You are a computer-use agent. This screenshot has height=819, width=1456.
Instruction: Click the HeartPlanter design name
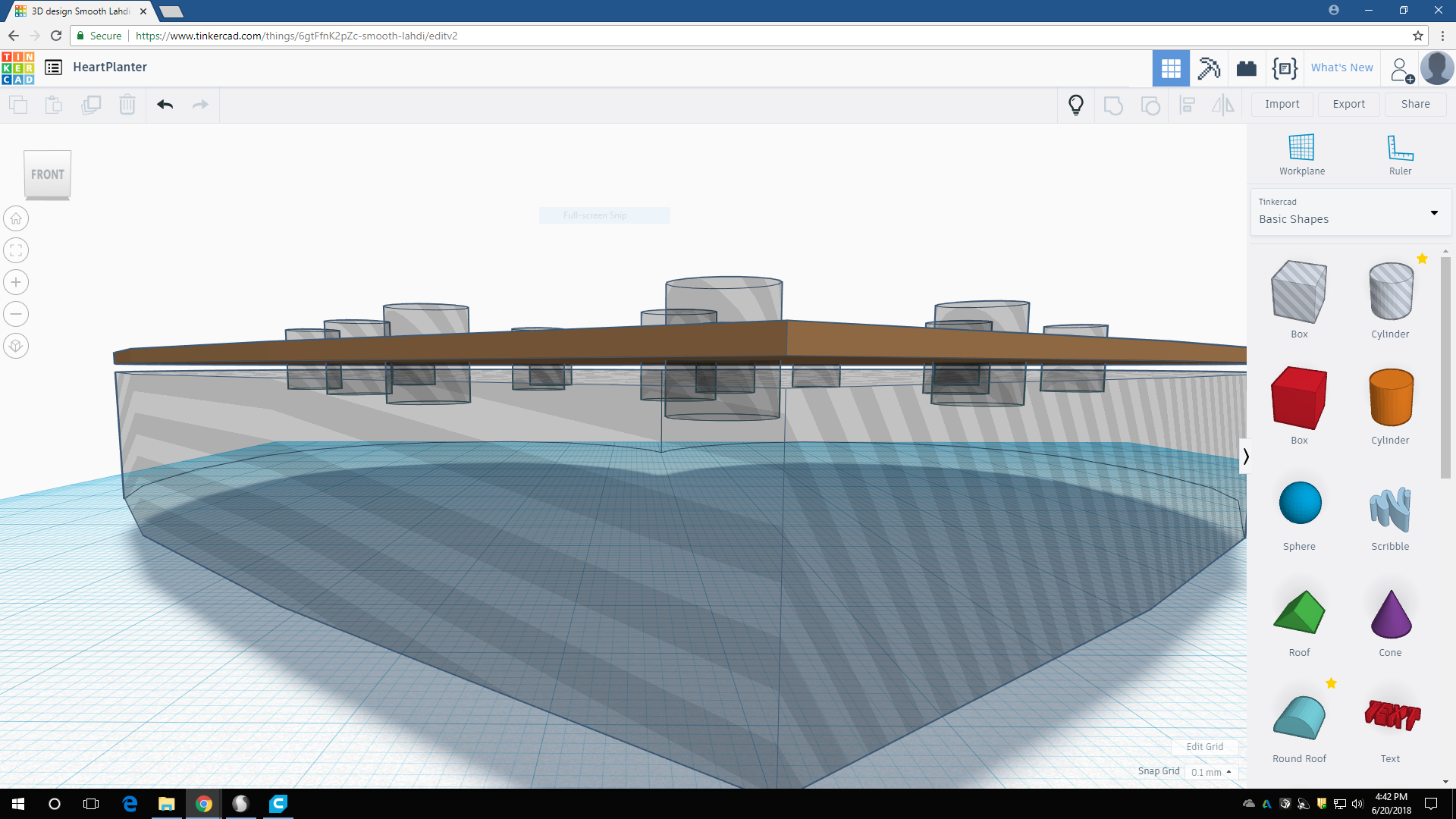(x=110, y=67)
